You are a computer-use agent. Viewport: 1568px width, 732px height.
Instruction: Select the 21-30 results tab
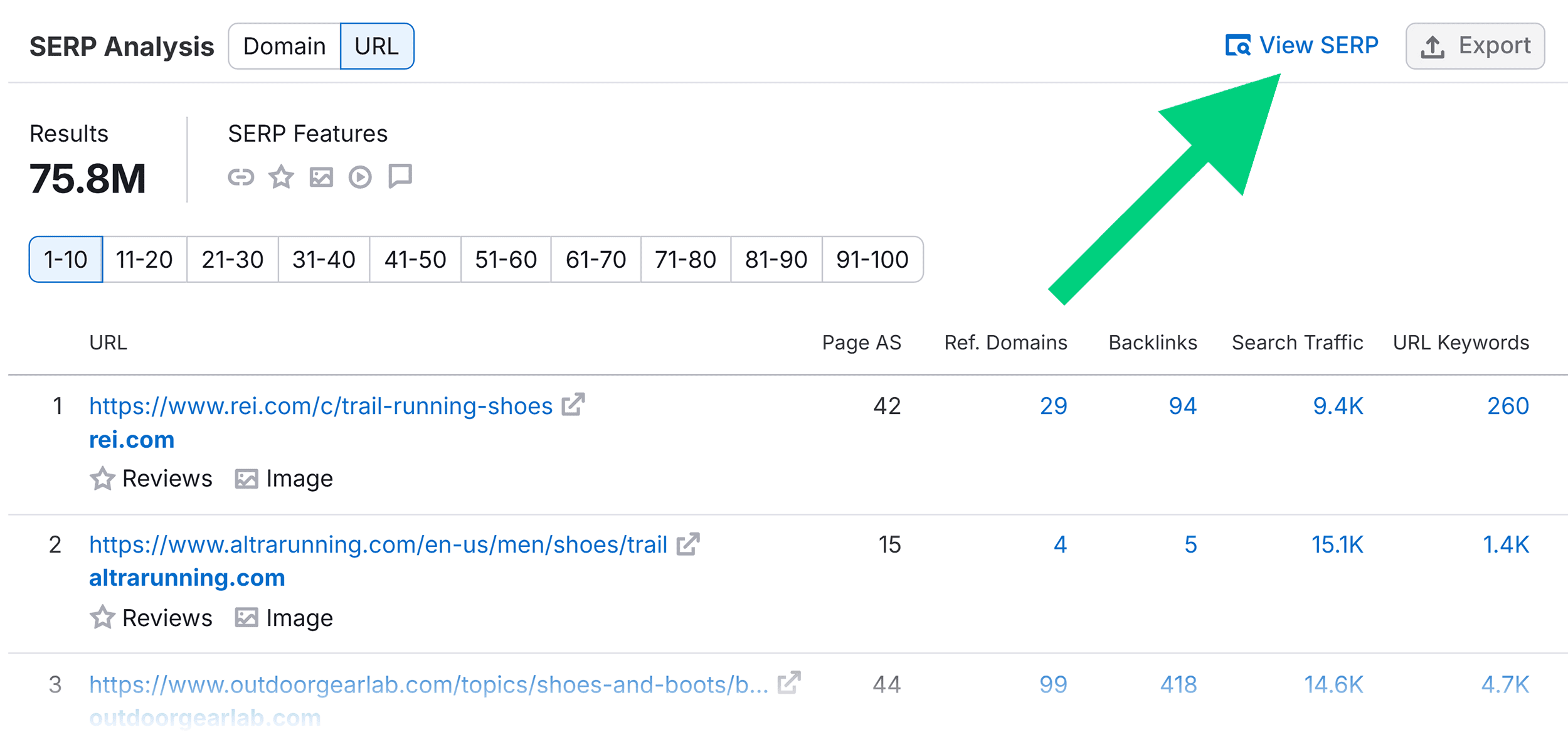click(233, 259)
